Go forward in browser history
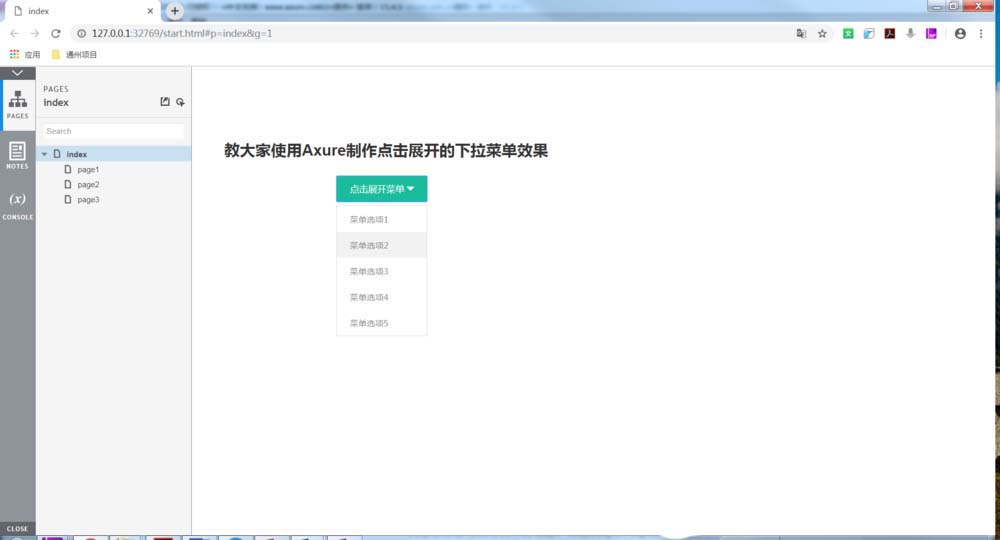The image size is (1000, 540). pyautogui.click(x=34, y=33)
